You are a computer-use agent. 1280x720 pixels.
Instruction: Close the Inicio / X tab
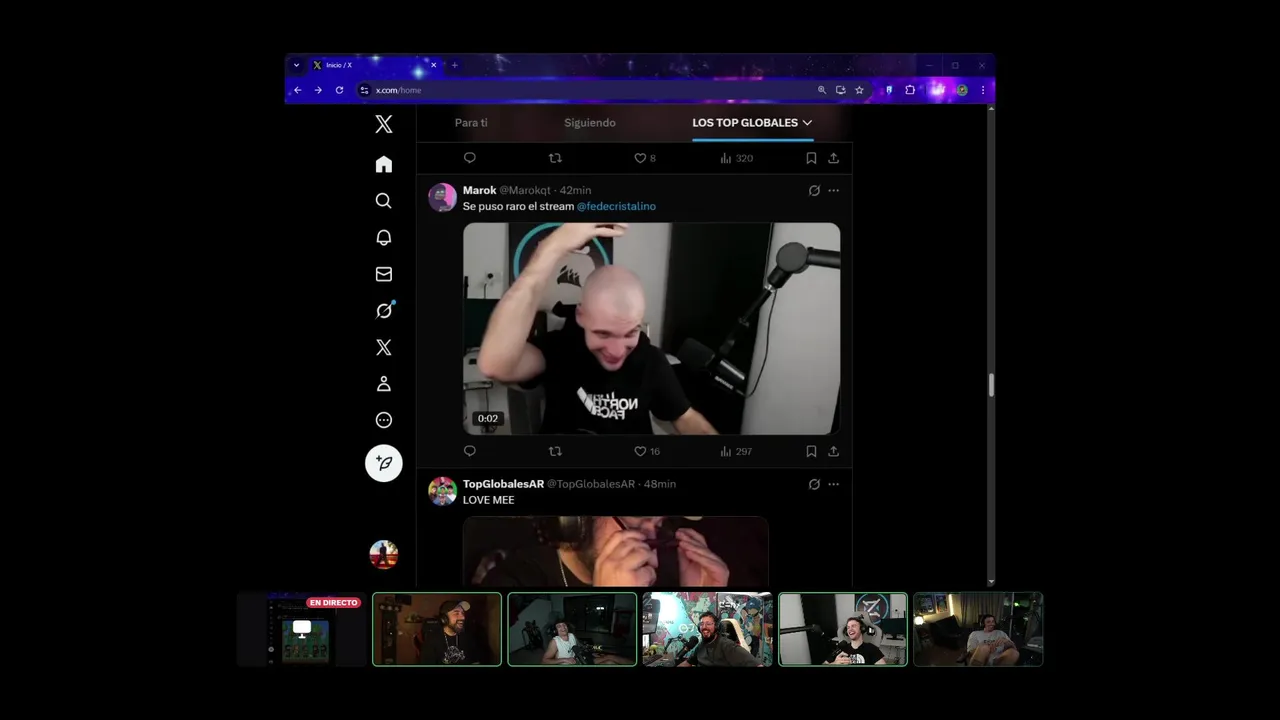(x=432, y=65)
